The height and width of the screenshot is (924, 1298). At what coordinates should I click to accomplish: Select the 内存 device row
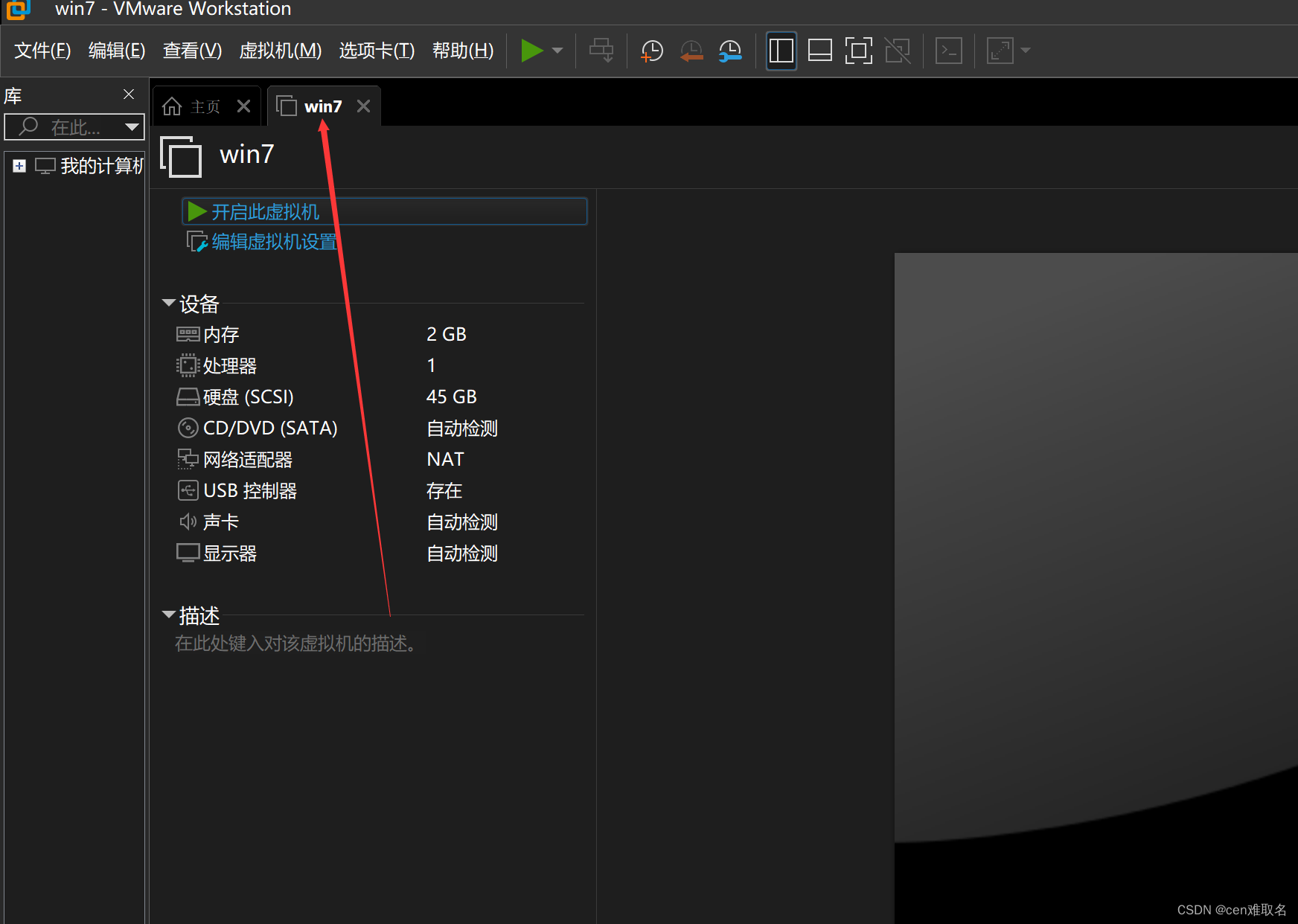(380, 335)
